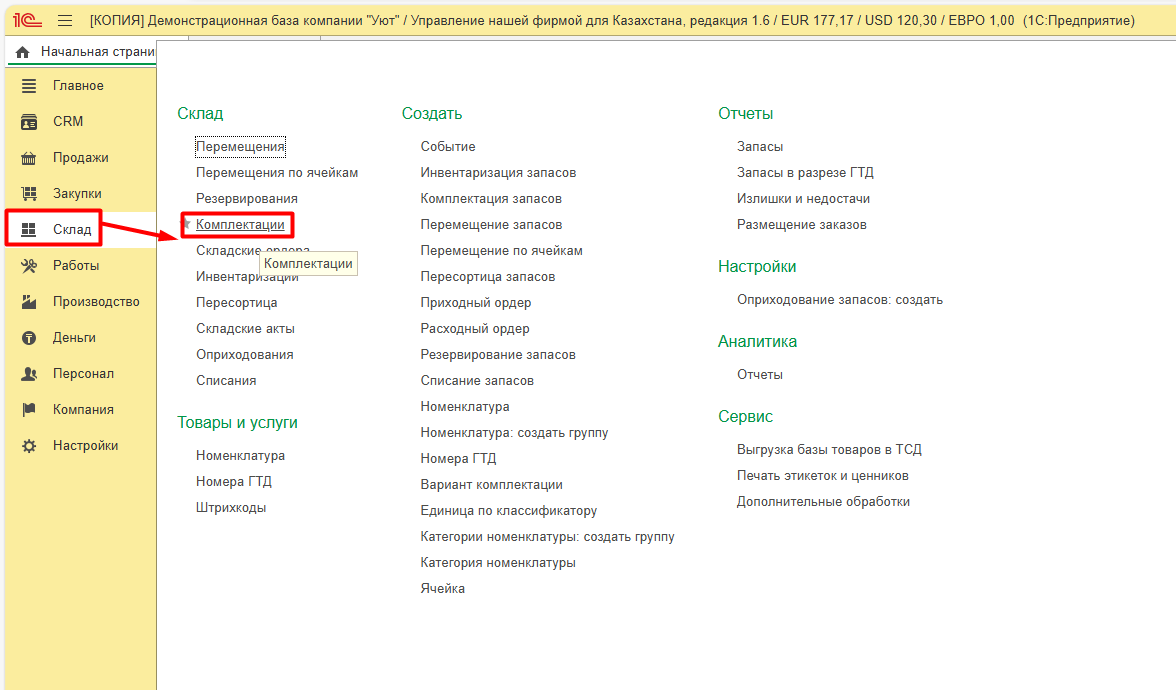Open the hamburger main menu

[x=65, y=20]
